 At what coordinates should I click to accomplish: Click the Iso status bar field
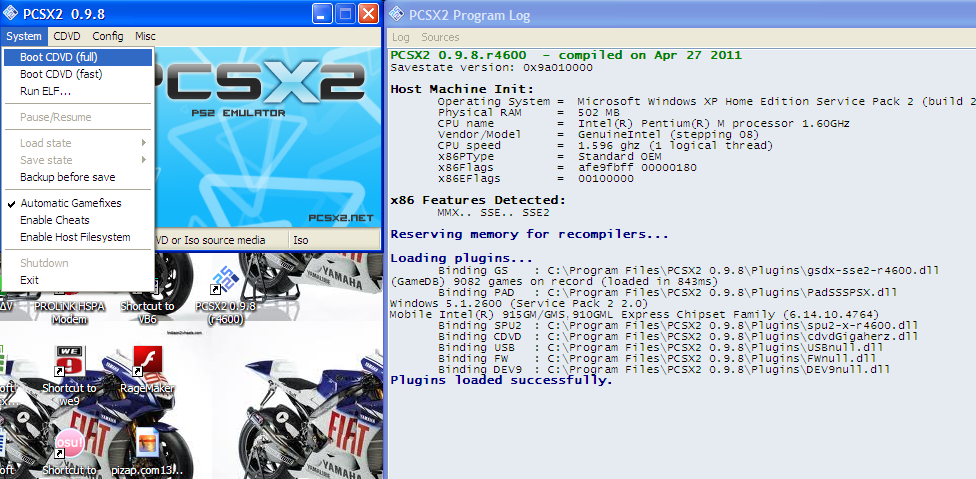[334, 240]
